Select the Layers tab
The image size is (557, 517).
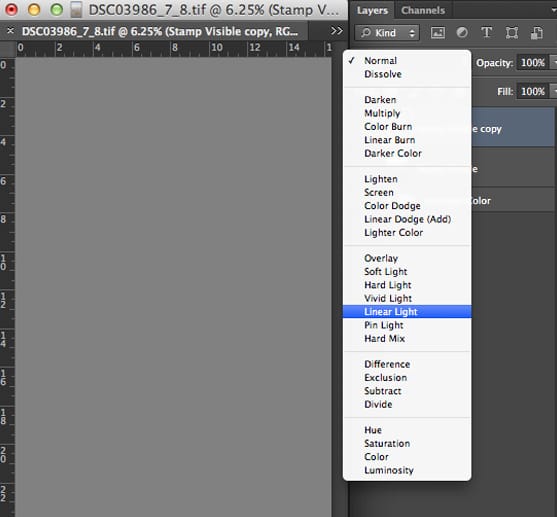pyautogui.click(x=372, y=10)
